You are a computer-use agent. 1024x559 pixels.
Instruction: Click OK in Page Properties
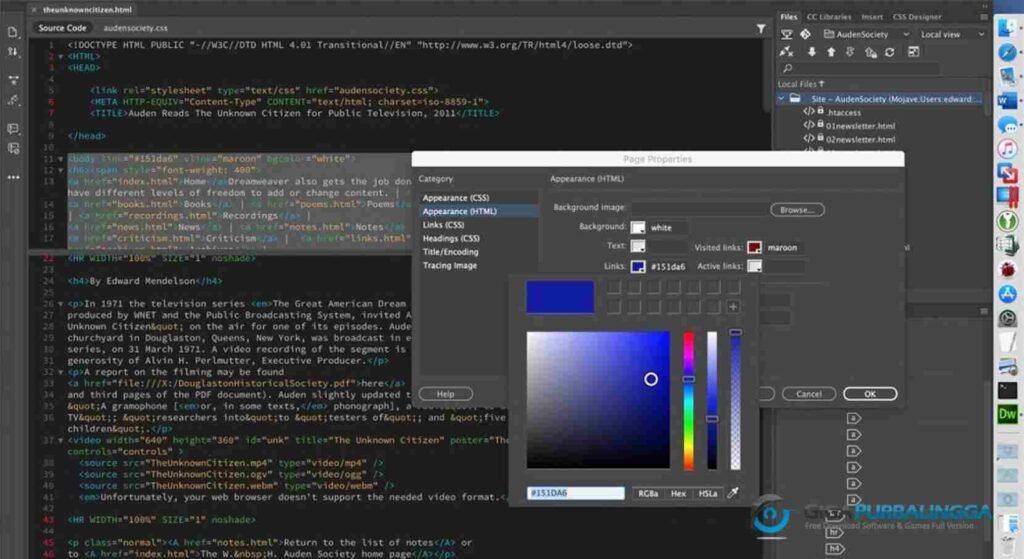click(x=870, y=394)
